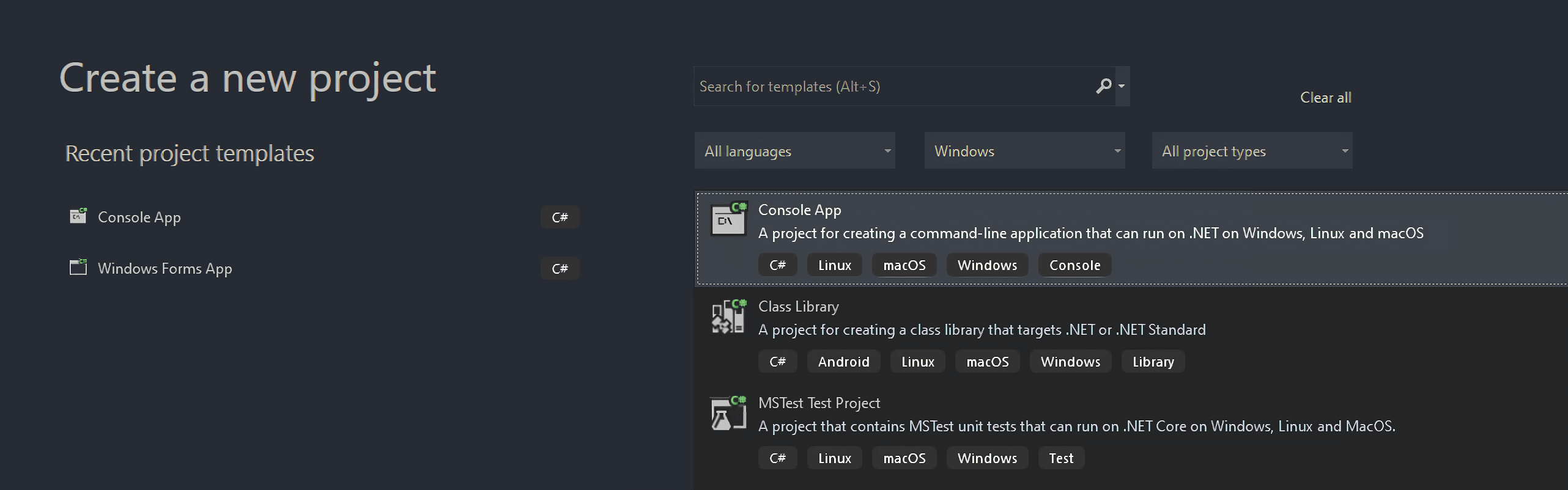Select the Console App template title in results
This screenshot has width=1568, height=490.
coord(799,210)
